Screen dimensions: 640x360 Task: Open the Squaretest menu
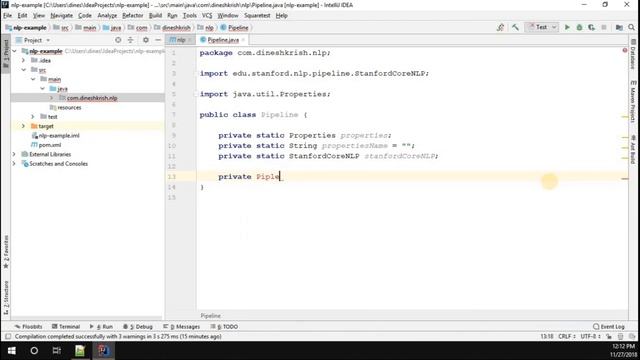point(257,16)
